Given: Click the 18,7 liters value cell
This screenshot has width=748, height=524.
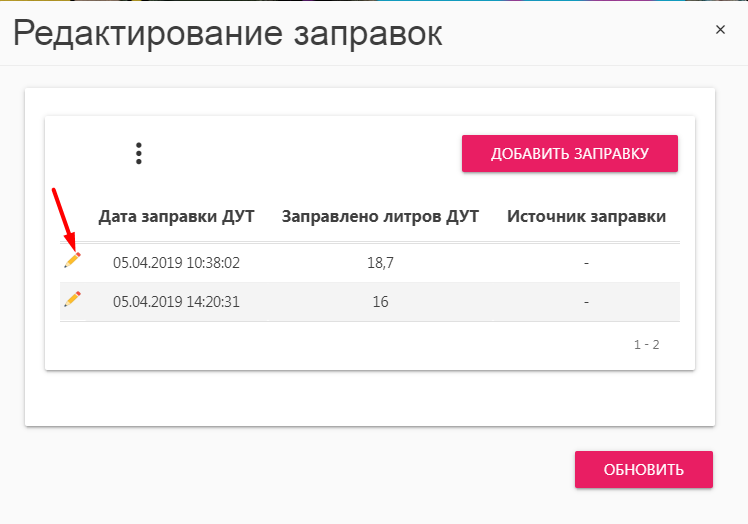Looking at the screenshot, I should (380, 262).
